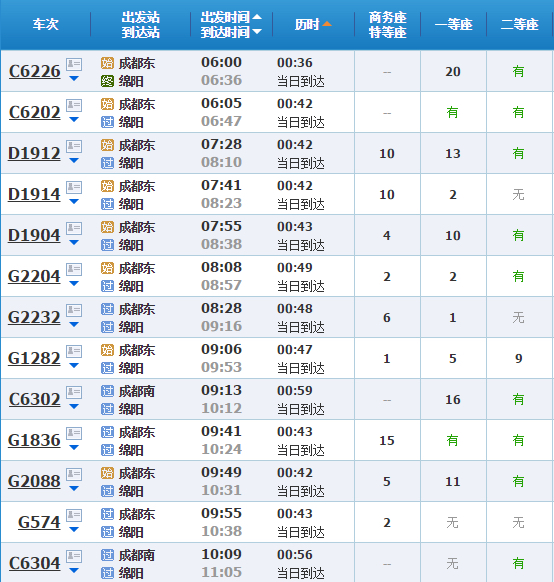Click the card icon next to G1282

click(x=74, y=351)
